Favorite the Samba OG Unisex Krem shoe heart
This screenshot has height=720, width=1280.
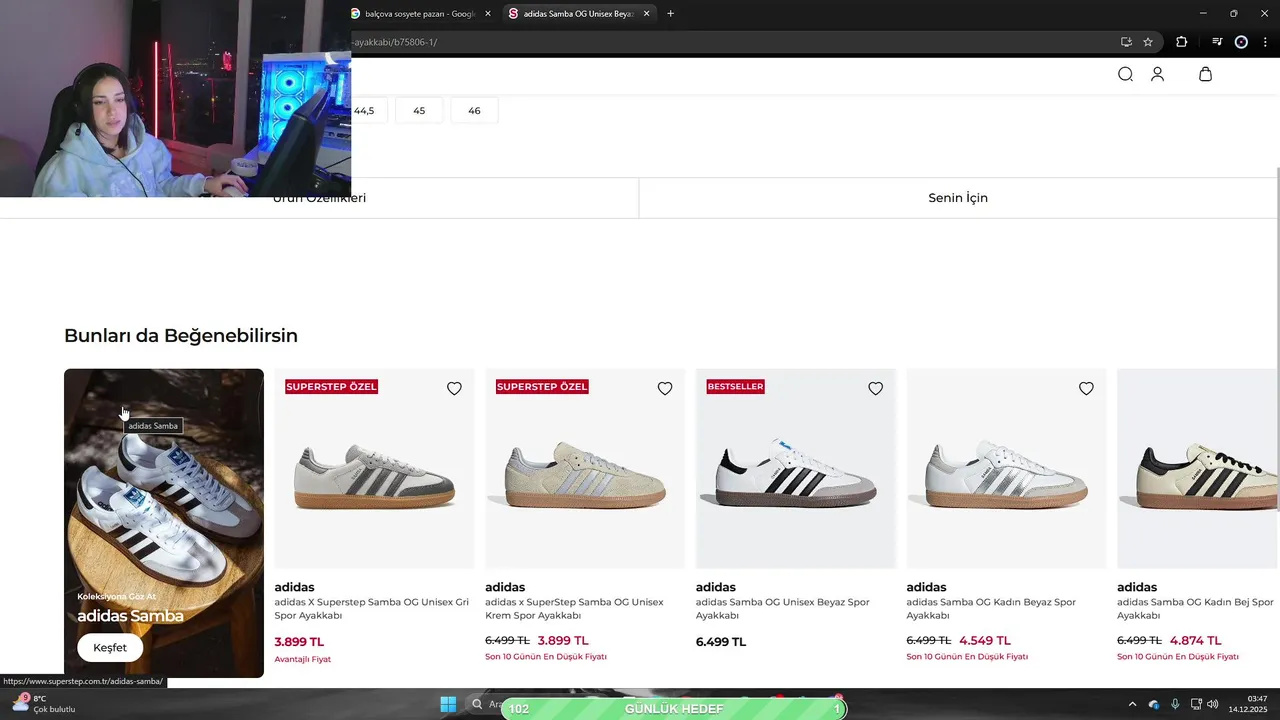tap(665, 389)
